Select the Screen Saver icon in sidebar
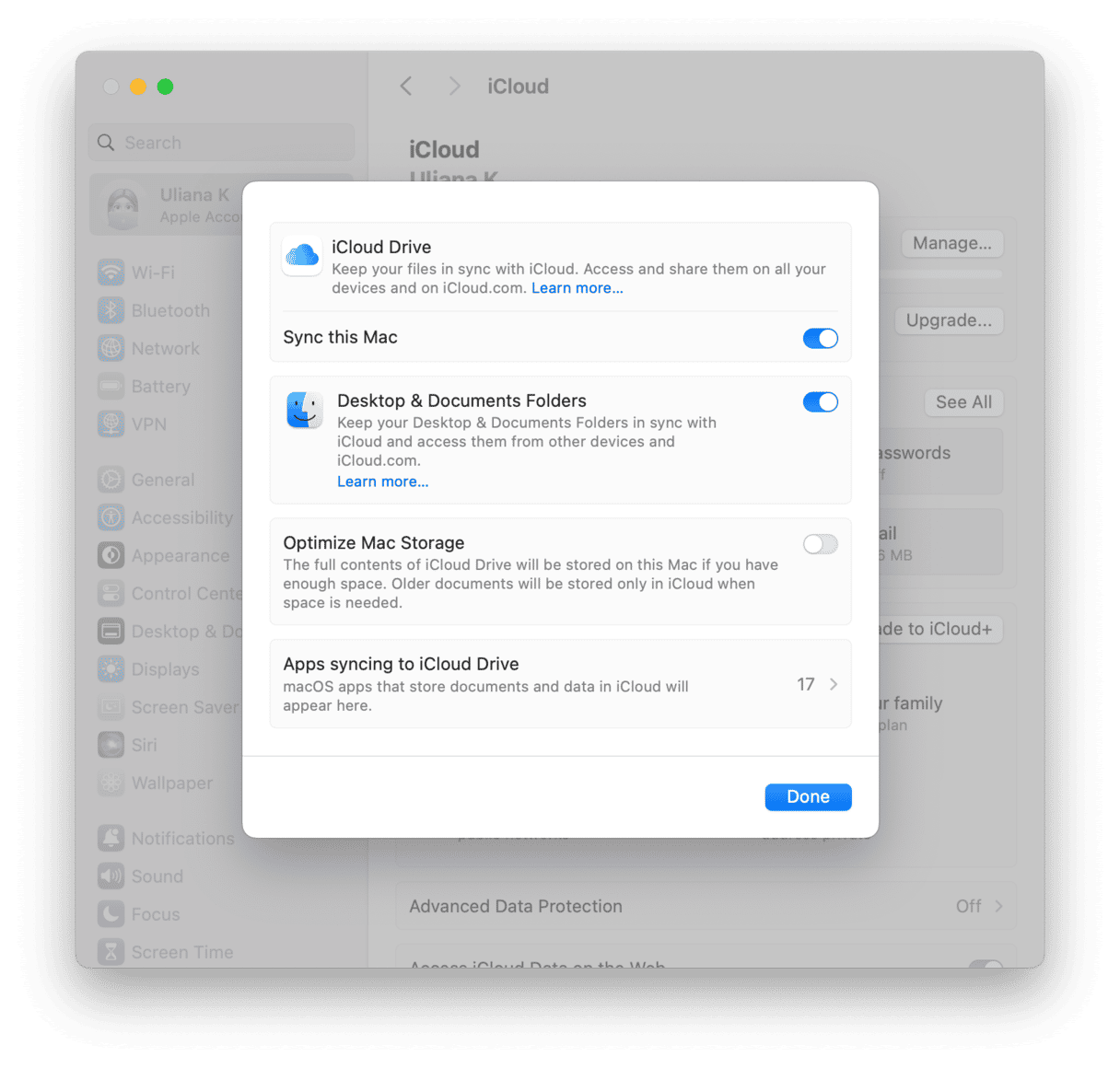 coord(111,707)
